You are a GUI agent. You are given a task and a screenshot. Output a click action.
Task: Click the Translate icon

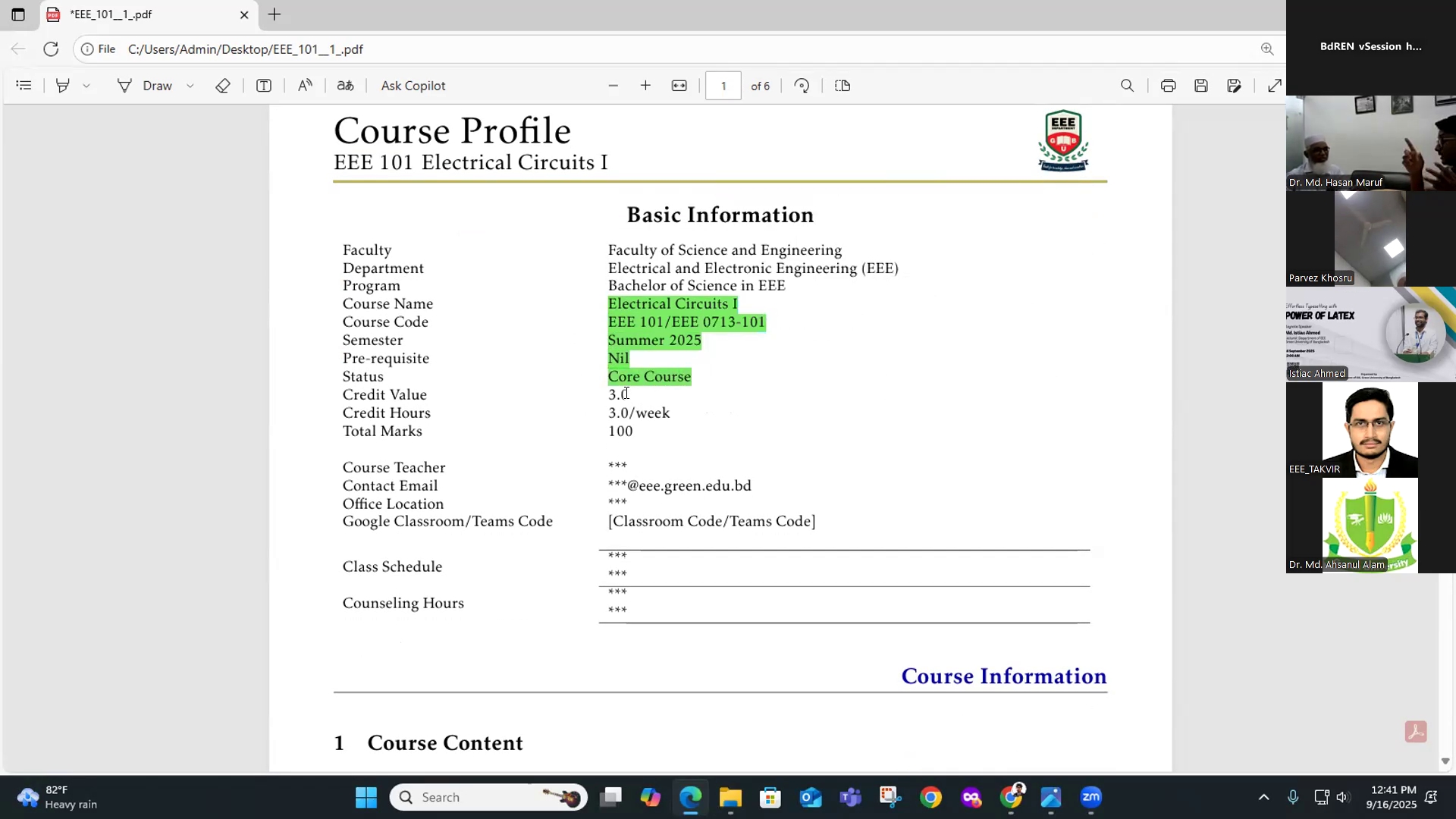[345, 86]
